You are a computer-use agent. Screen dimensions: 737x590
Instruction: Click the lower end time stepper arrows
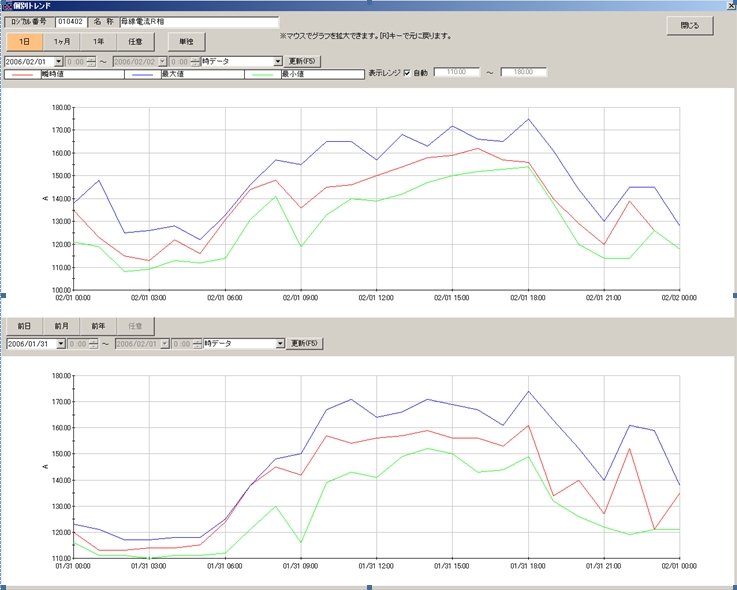(197, 344)
